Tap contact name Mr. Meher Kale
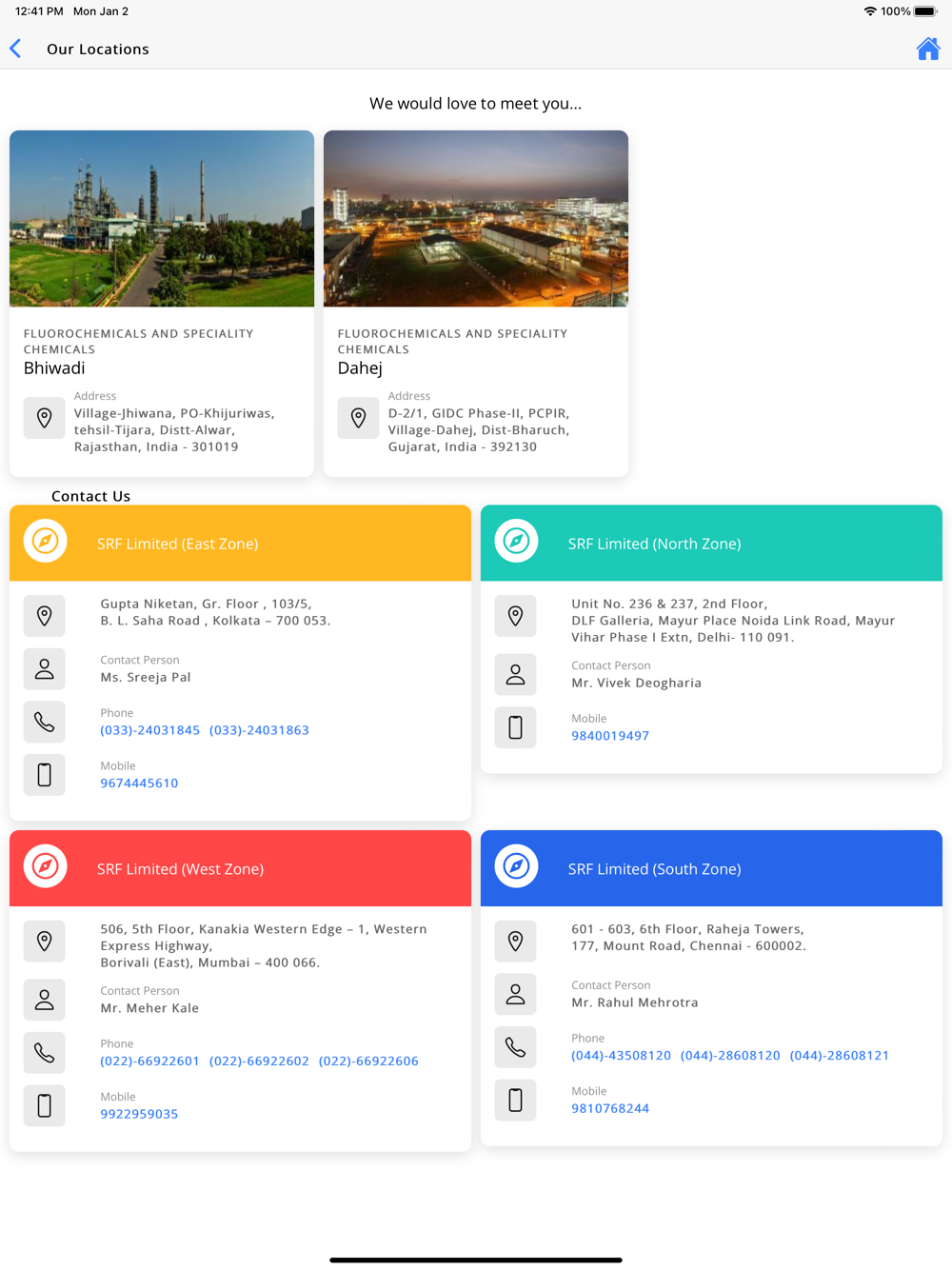 click(149, 1008)
